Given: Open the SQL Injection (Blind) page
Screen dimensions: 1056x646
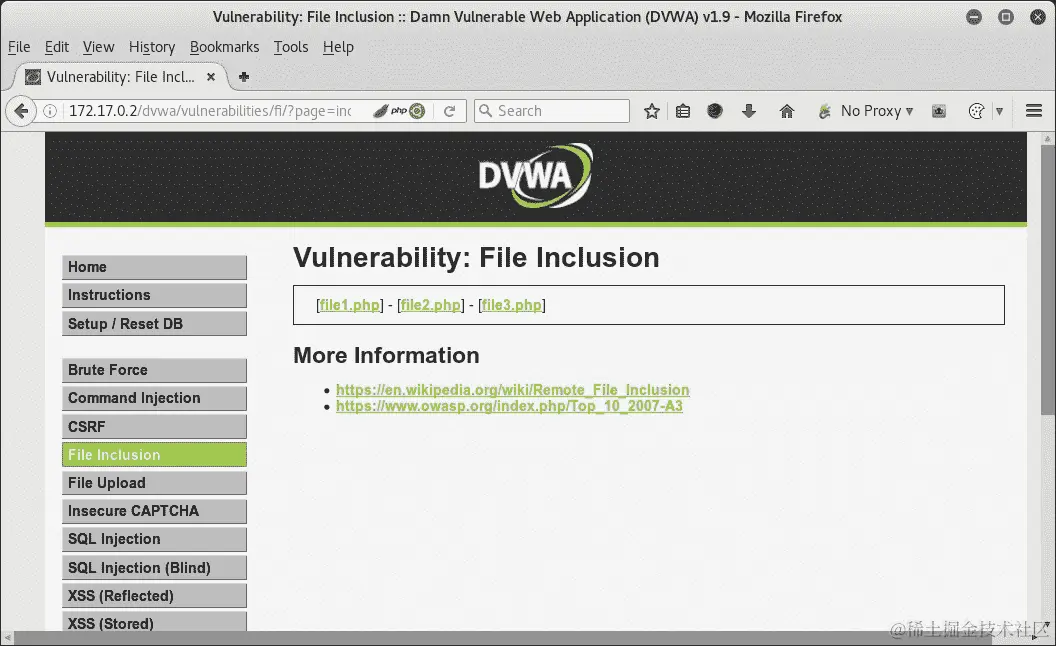Looking at the screenshot, I should [154, 567].
